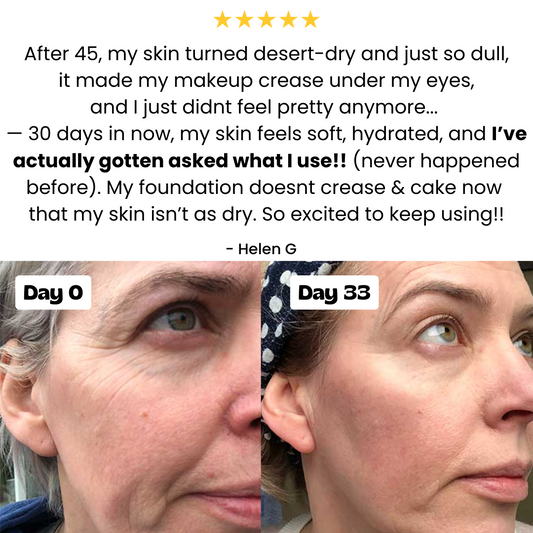Click the "Day 33" label badge

coord(334,293)
